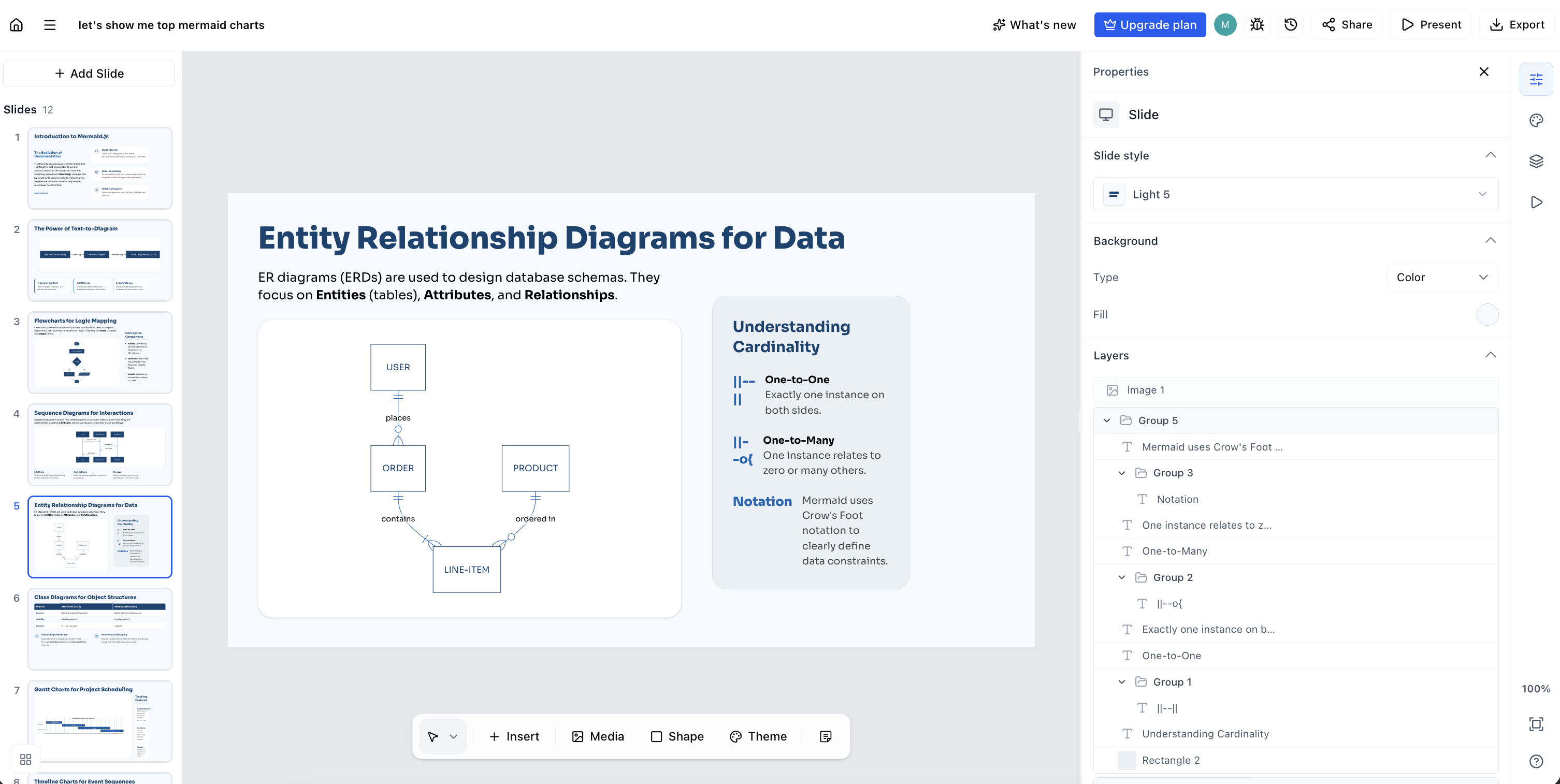Select the Notation layer row
This screenshot has width=1560, height=784.
point(1295,499)
